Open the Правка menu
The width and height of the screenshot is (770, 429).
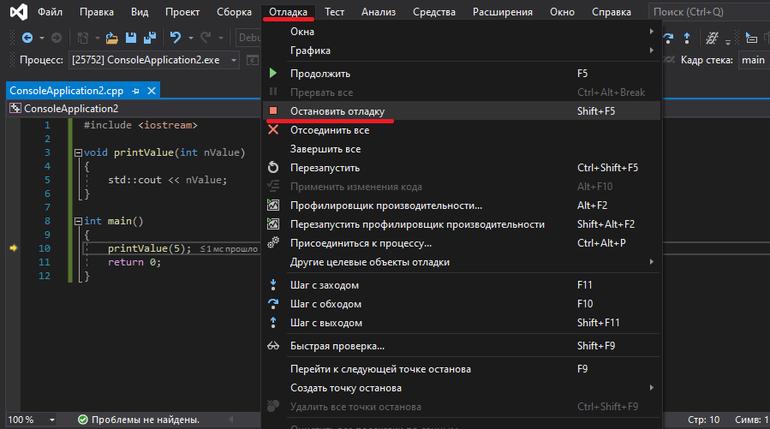96,12
